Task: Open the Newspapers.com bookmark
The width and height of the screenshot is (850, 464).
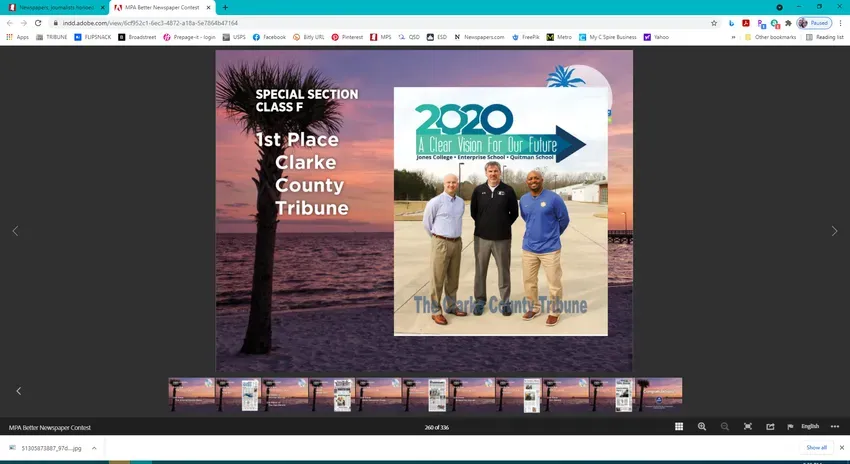Action: [482, 37]
